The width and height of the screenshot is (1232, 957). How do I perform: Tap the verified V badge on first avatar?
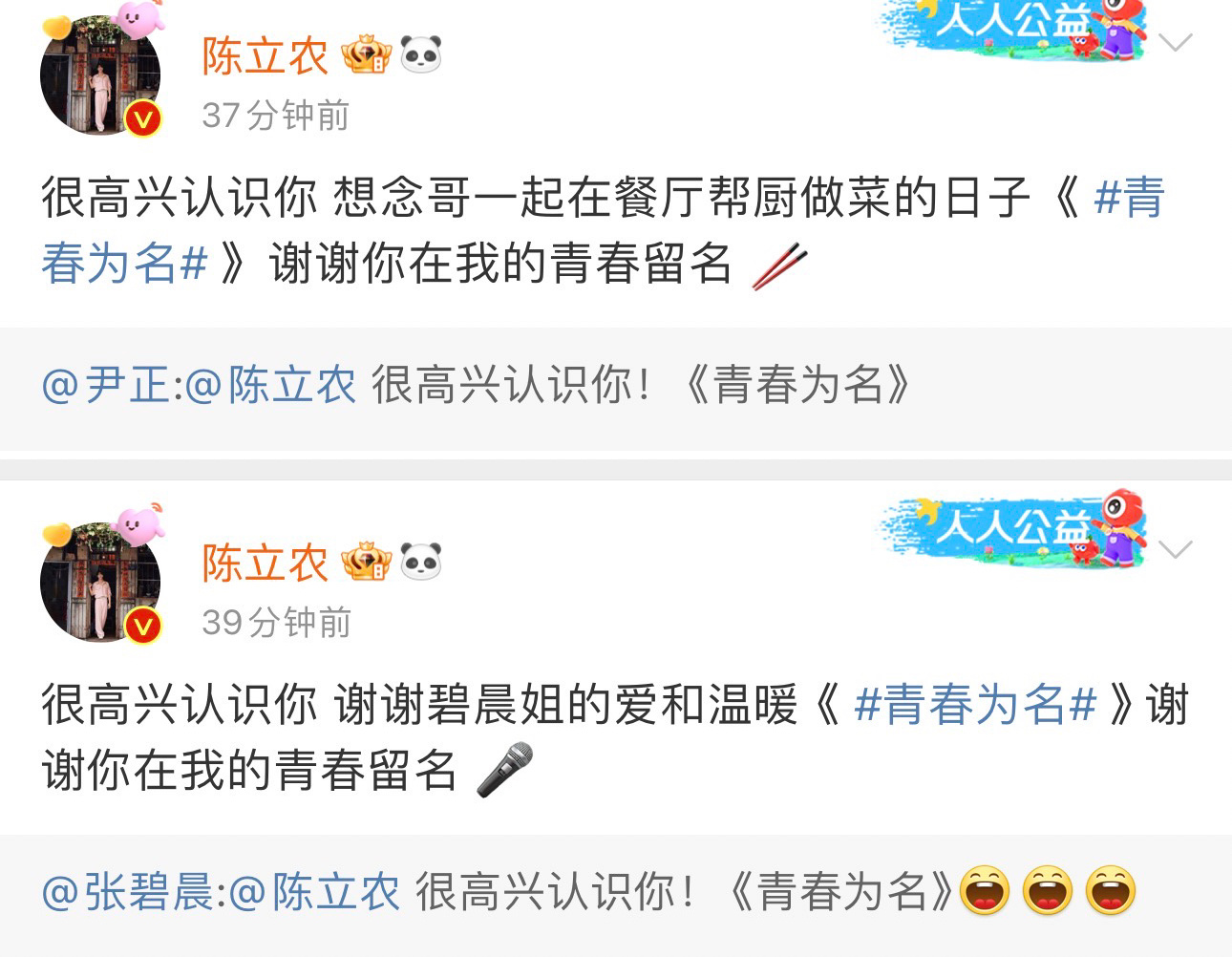click(x=143, y=119)
